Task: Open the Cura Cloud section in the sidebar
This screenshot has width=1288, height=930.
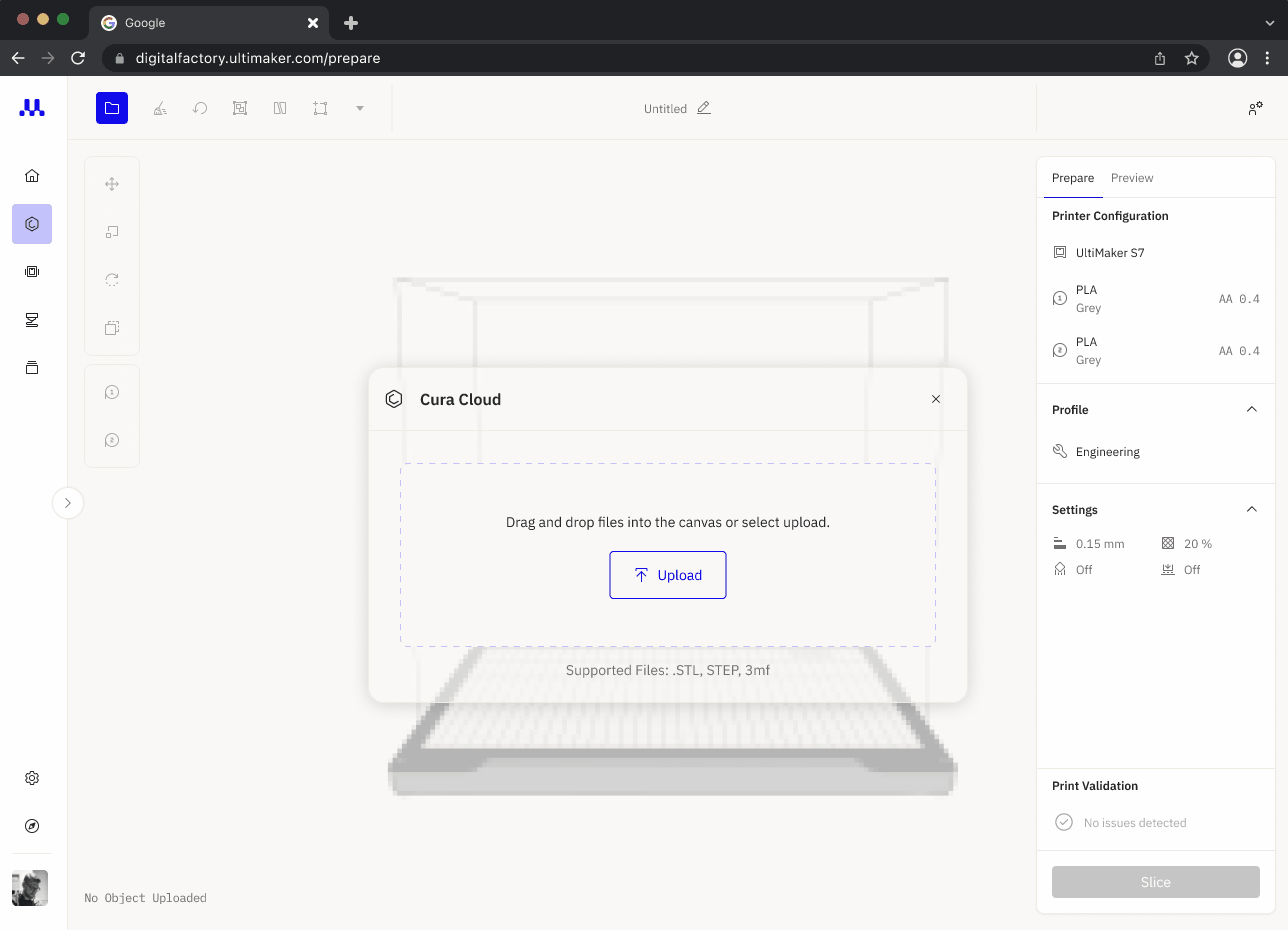Action: 31,224
